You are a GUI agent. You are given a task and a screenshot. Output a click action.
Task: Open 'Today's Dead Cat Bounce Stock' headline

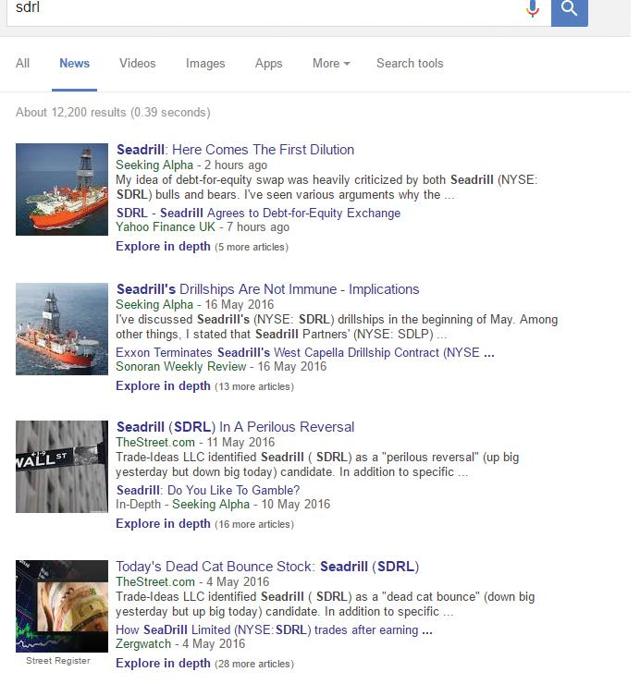(267, 566)
